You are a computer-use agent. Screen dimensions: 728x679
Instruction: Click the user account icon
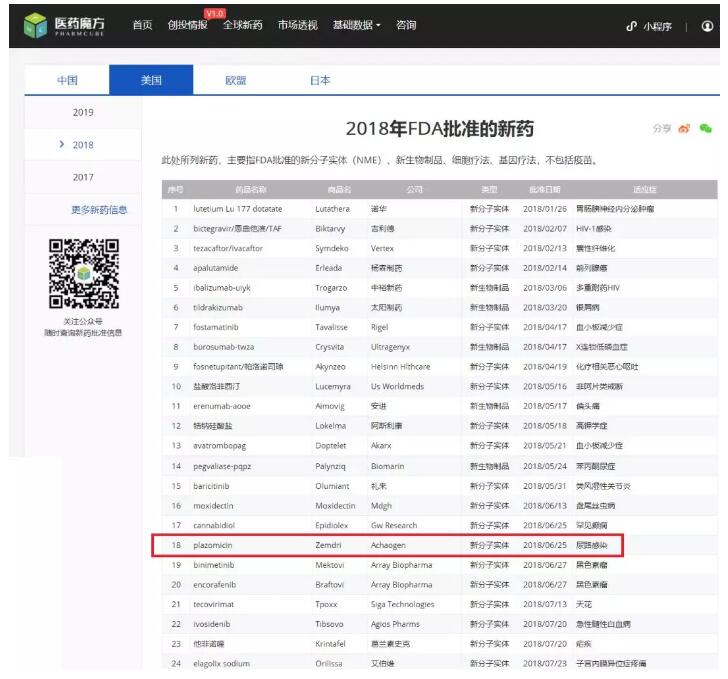(708, 27)
